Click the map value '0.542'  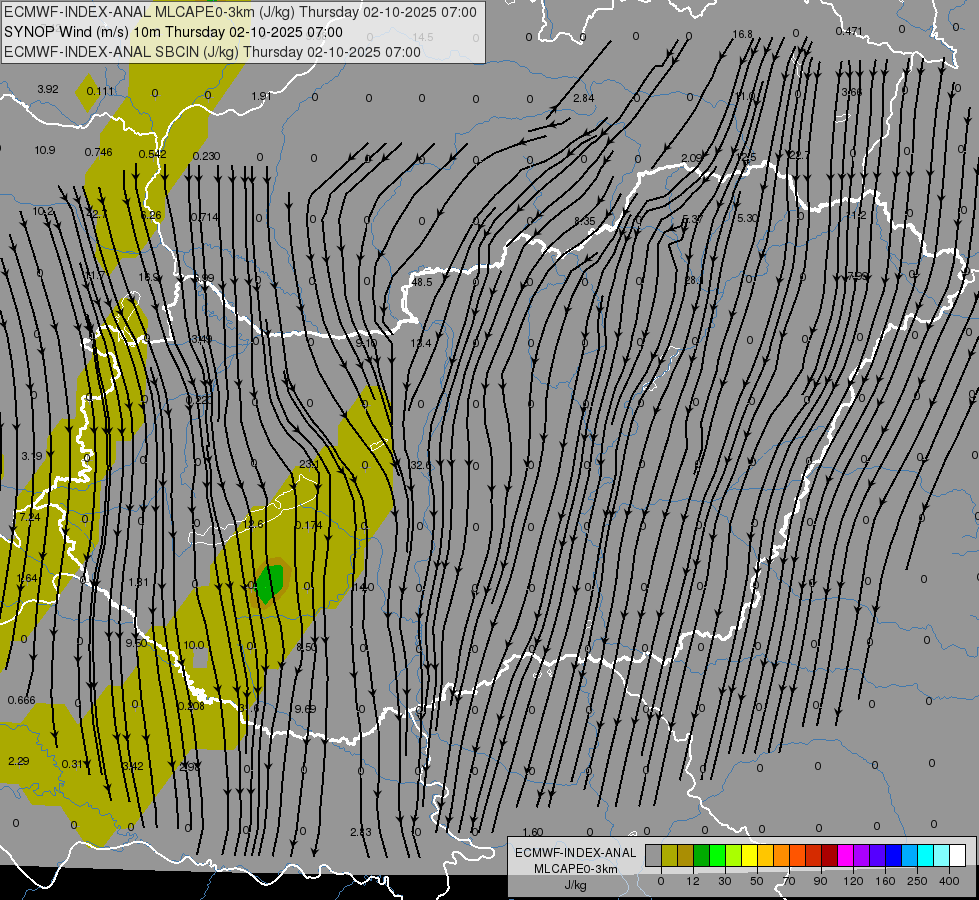[x=152, y=154]
